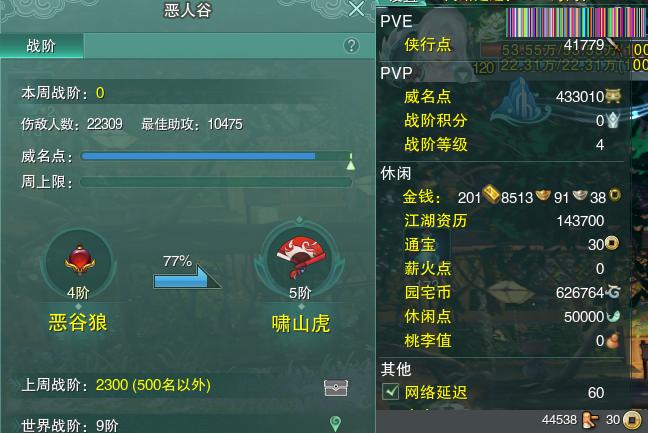Click the gold brick currency icon

(x=491, y=195)
